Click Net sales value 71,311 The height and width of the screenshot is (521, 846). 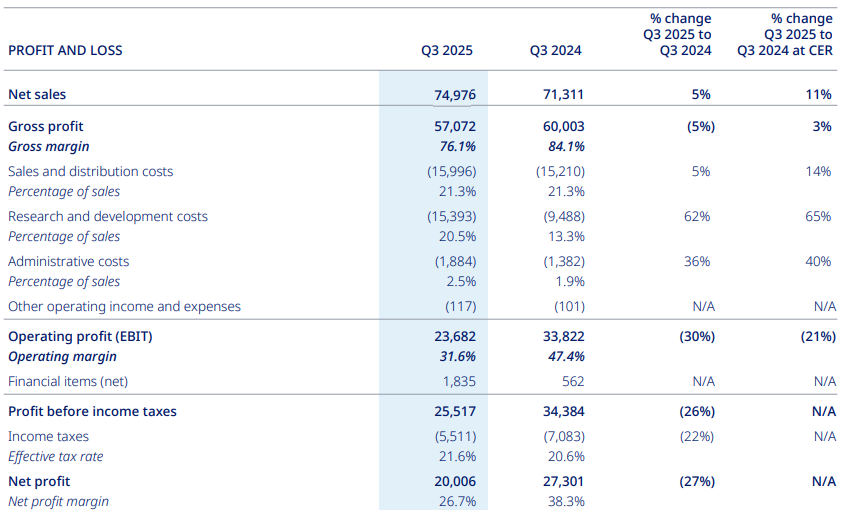pyautogui.click(x=563, y=94)
